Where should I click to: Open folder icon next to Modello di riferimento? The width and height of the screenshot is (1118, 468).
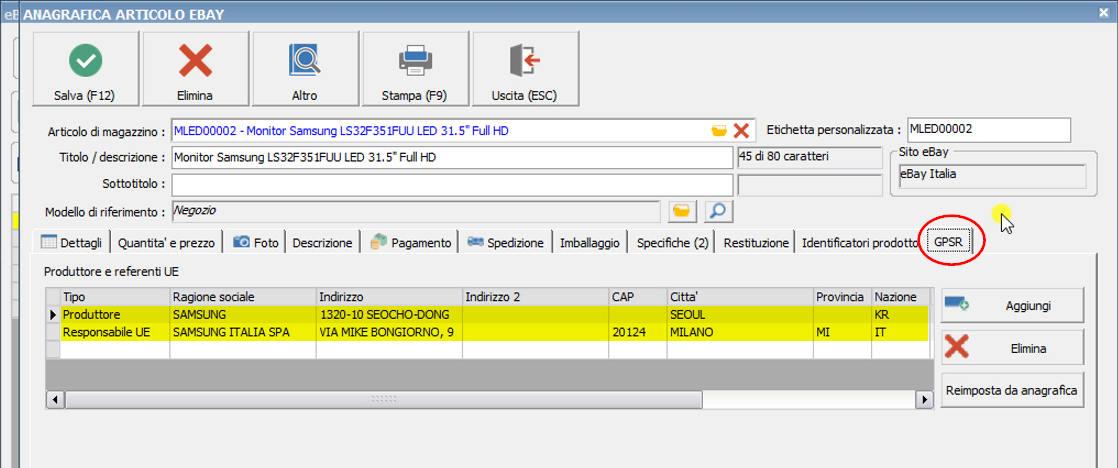tap(682, 211)
